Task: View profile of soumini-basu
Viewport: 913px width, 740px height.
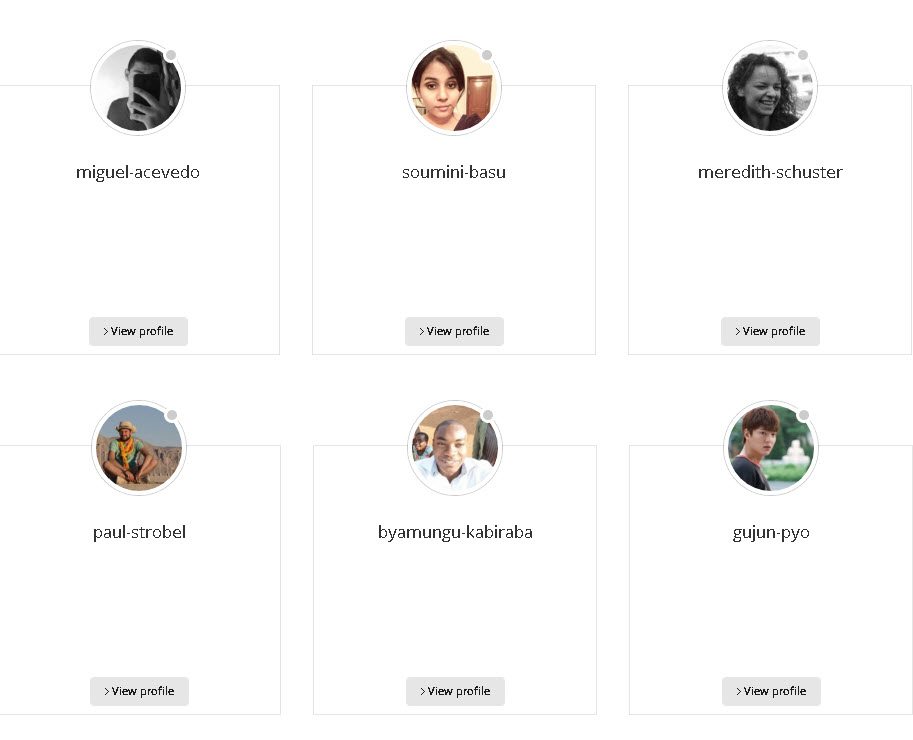Action: [454, 331]
